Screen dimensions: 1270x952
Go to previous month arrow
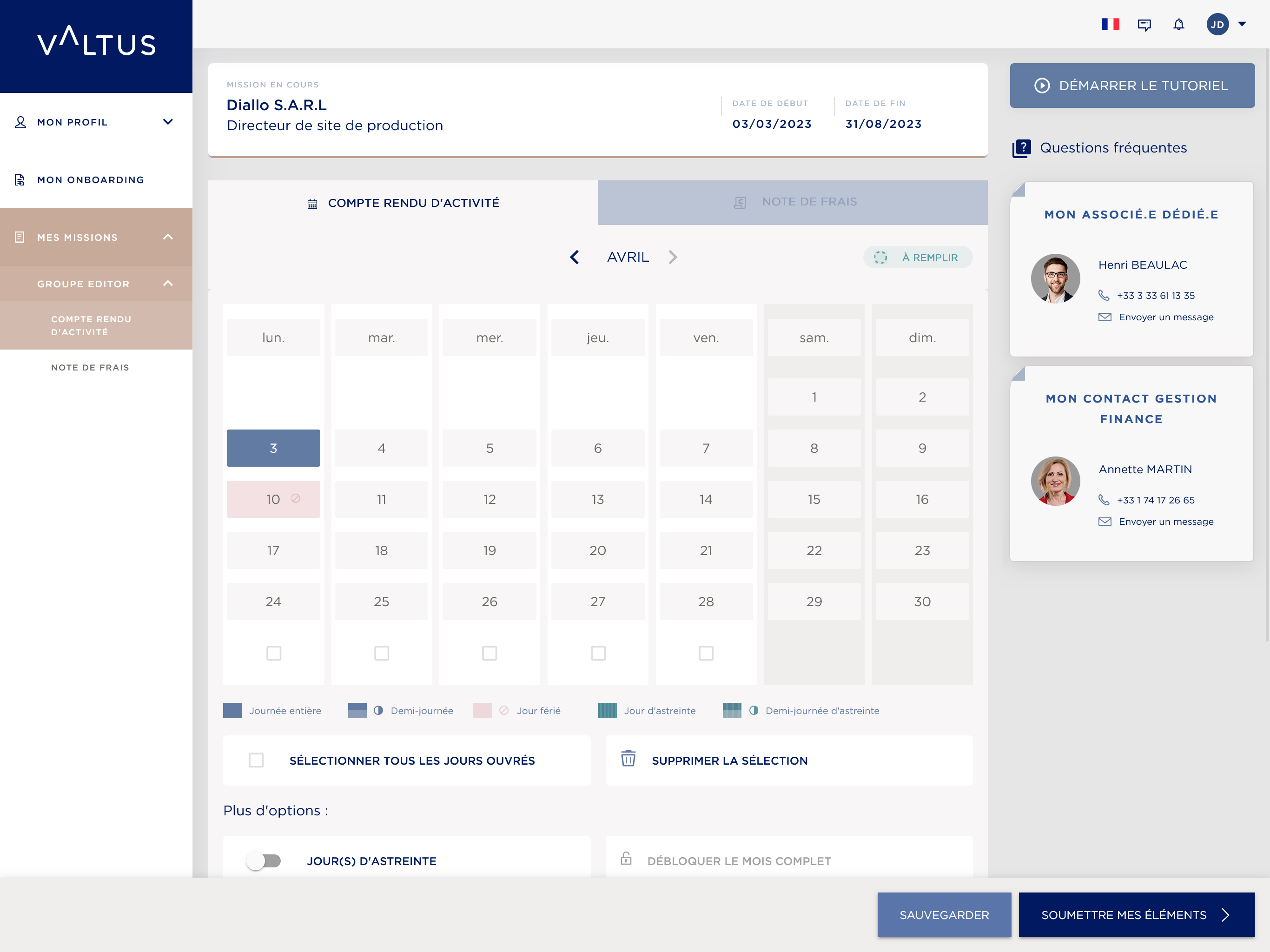click(x=574, y=257)
